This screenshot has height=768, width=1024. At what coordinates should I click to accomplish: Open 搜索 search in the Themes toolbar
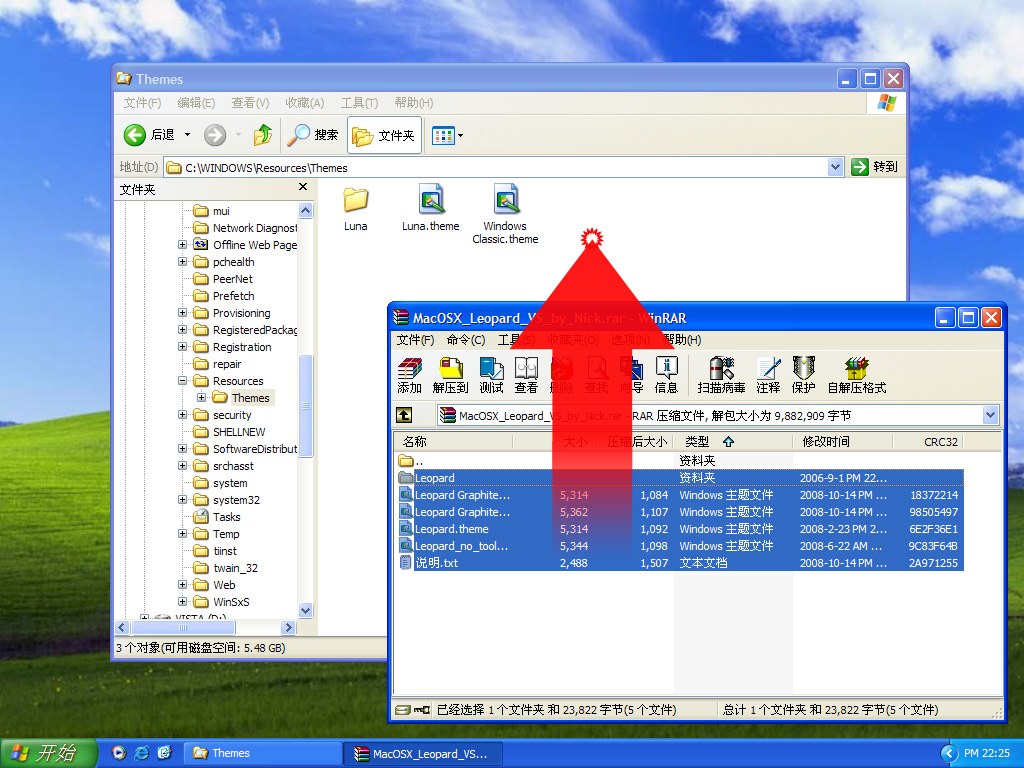click(x=313, y=135)
